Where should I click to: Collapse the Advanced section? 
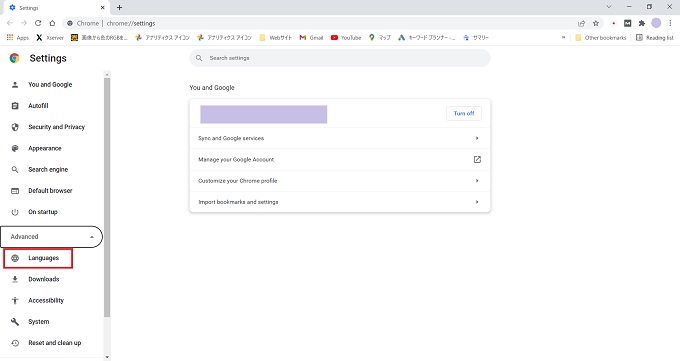point(51,237)
